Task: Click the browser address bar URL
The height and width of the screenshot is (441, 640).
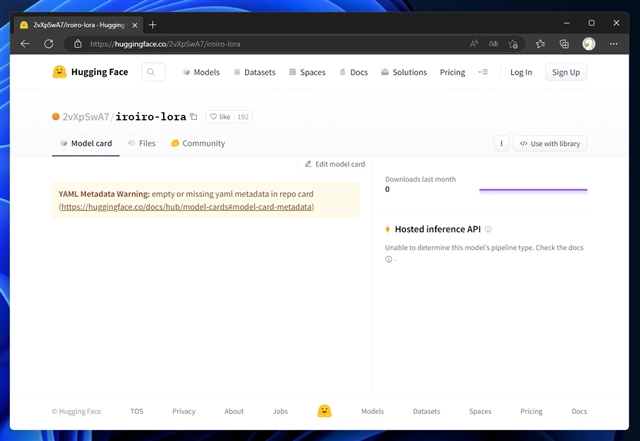Action: pyautogui.click(x=165, y=44)
